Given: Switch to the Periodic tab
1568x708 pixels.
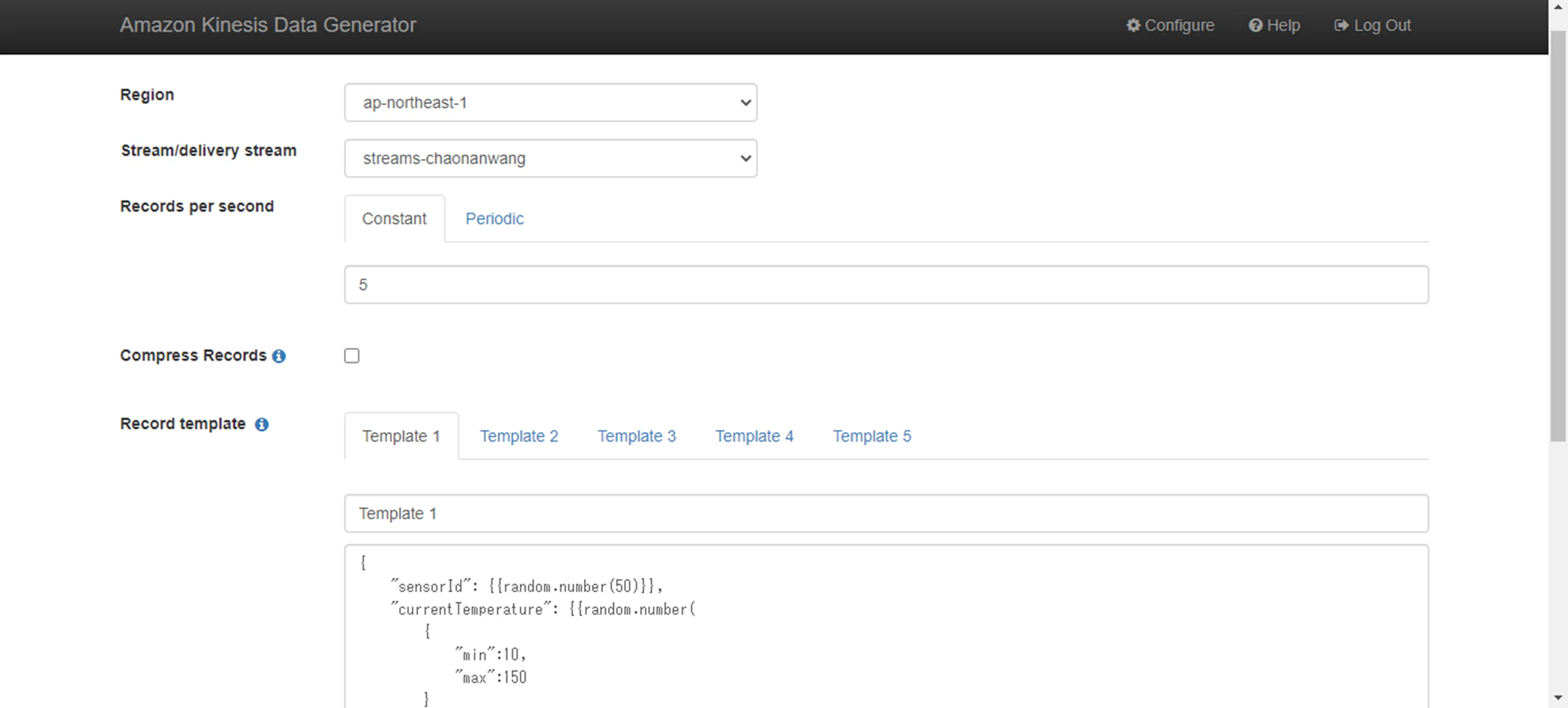Looking at the screenshot, I should pyautogui.click(x=495, y=218).
